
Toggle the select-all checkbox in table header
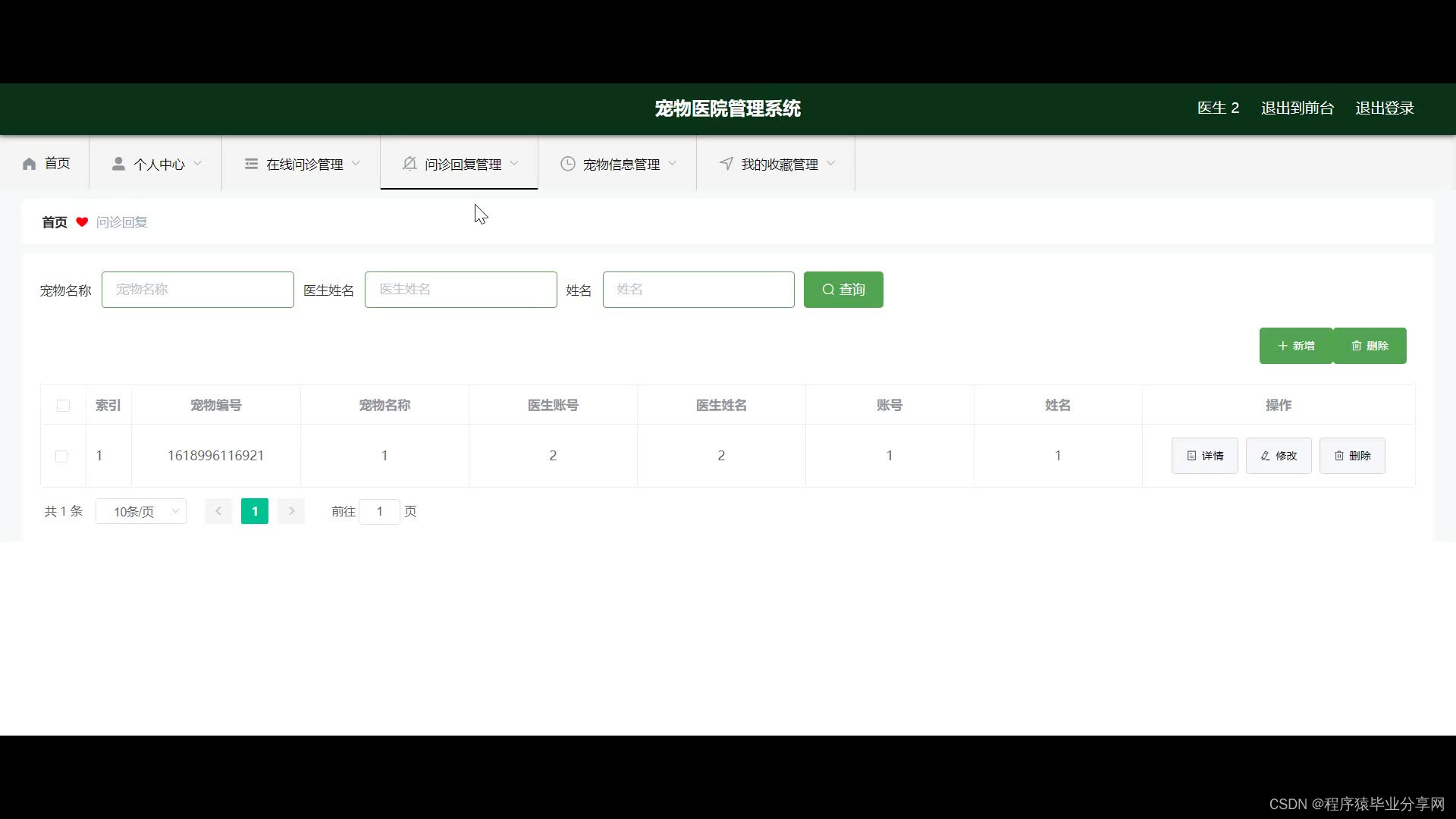[63, 406]
